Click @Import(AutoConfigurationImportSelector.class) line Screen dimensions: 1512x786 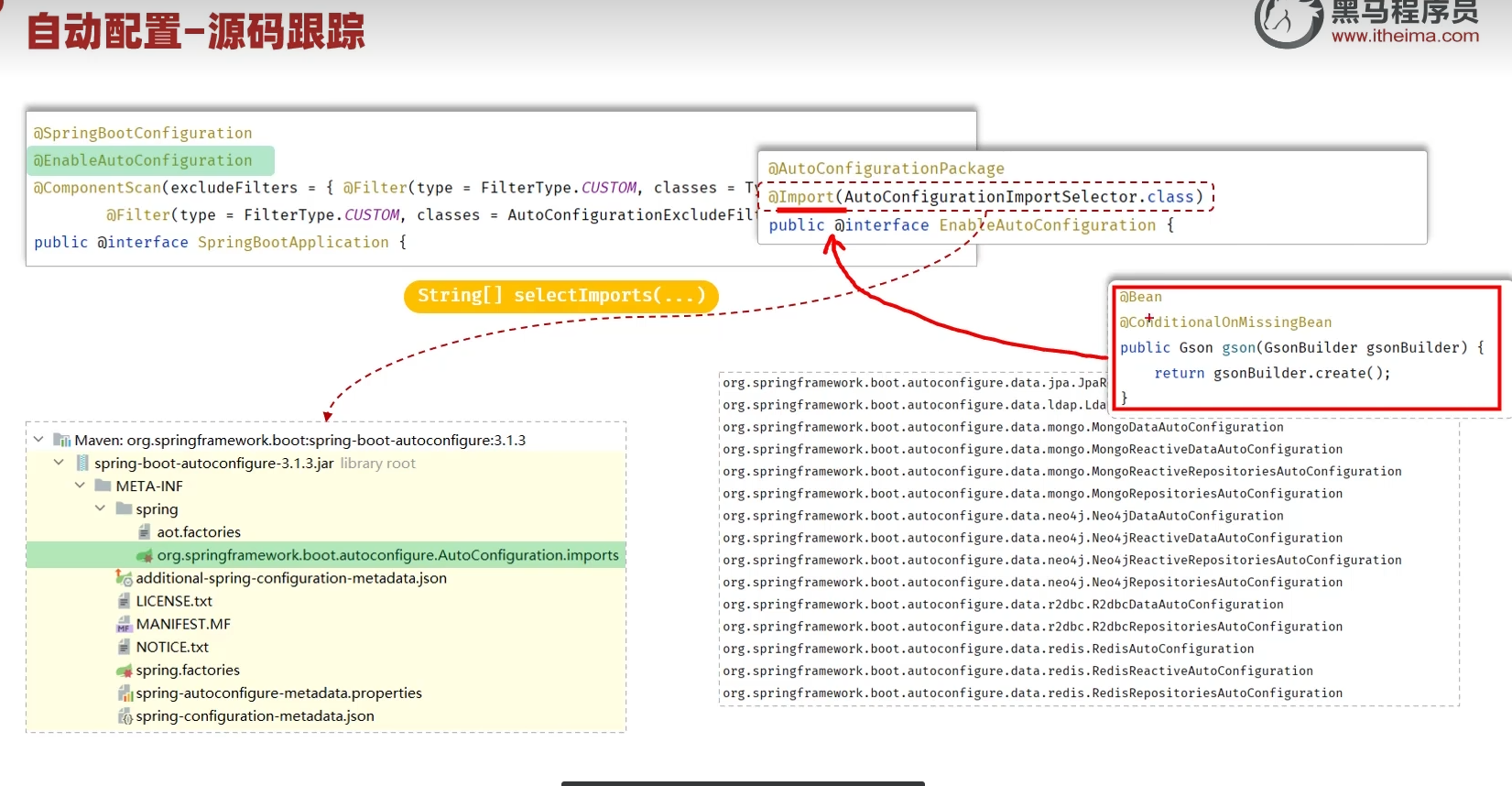click(985, 197)
